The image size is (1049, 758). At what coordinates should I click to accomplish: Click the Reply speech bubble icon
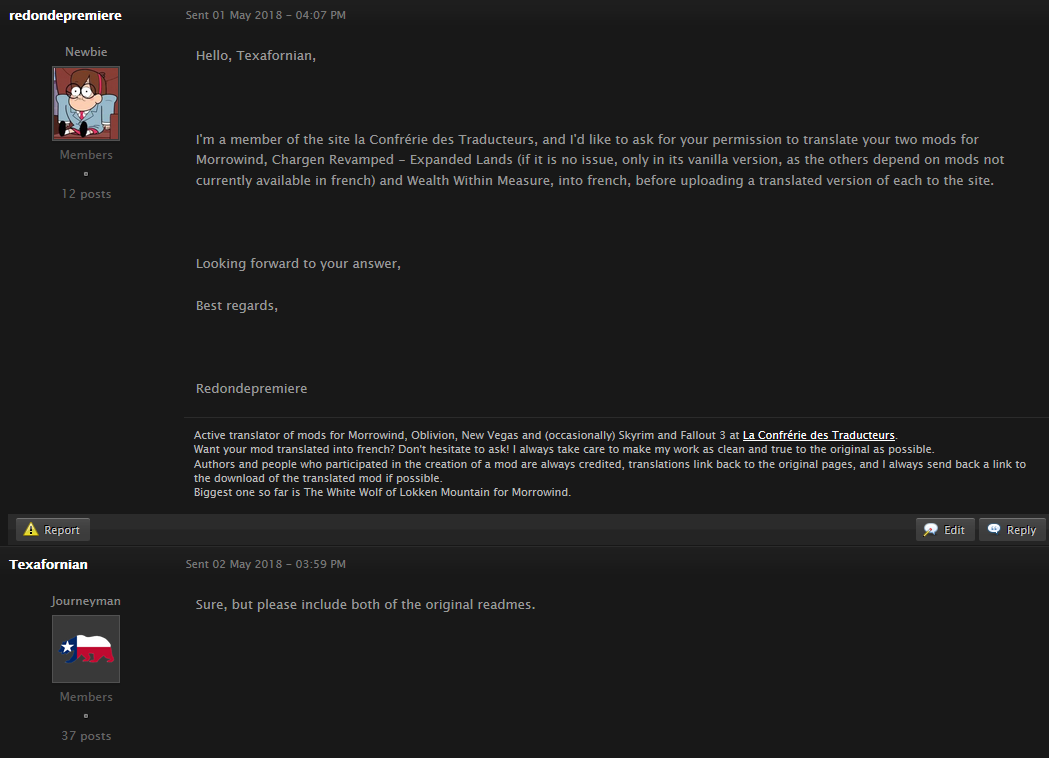pyautogui.click(x=994, y=529)
